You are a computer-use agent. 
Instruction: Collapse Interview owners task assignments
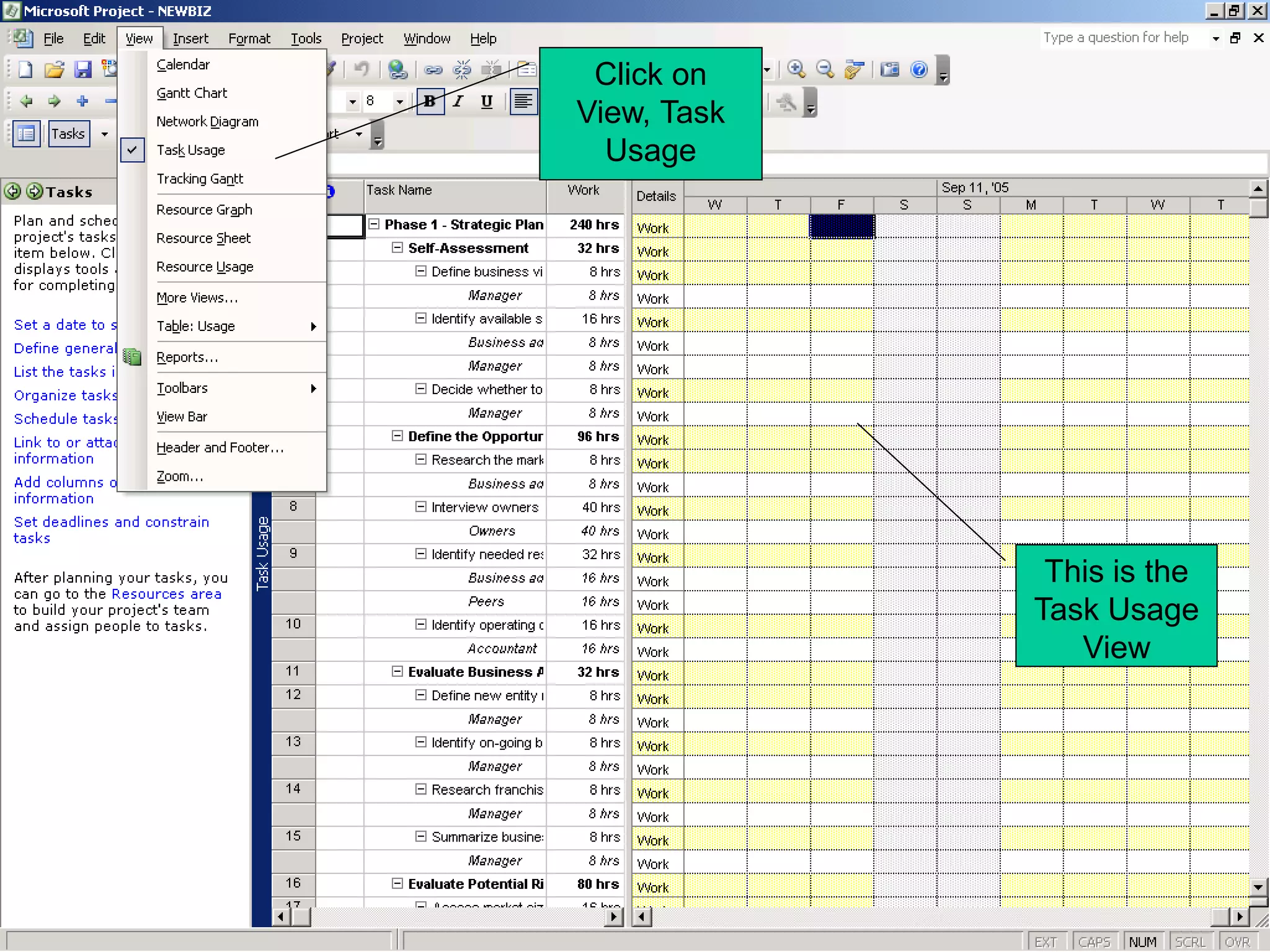click(421, 506)
